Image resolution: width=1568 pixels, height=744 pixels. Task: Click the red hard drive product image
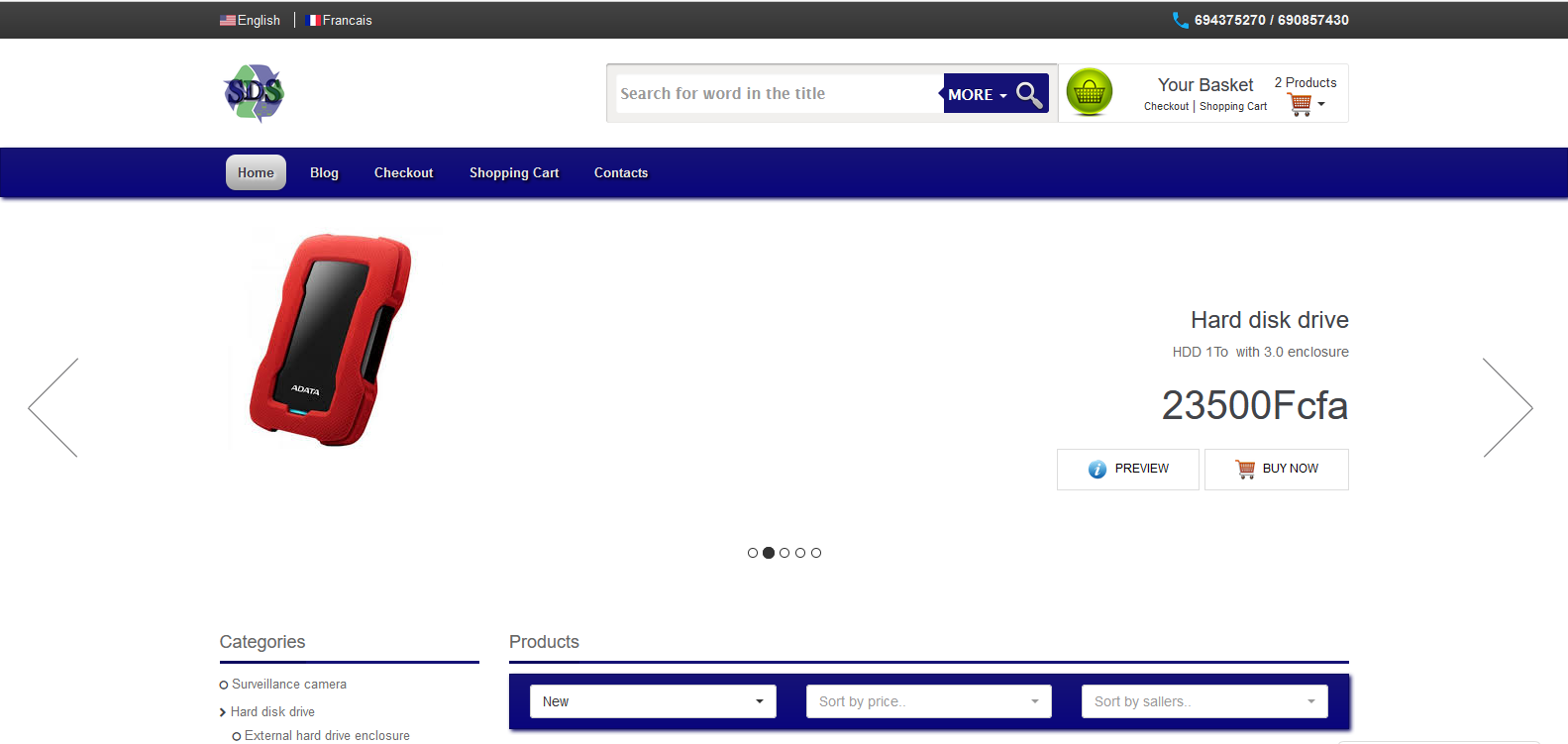click(x=331, y=340)
